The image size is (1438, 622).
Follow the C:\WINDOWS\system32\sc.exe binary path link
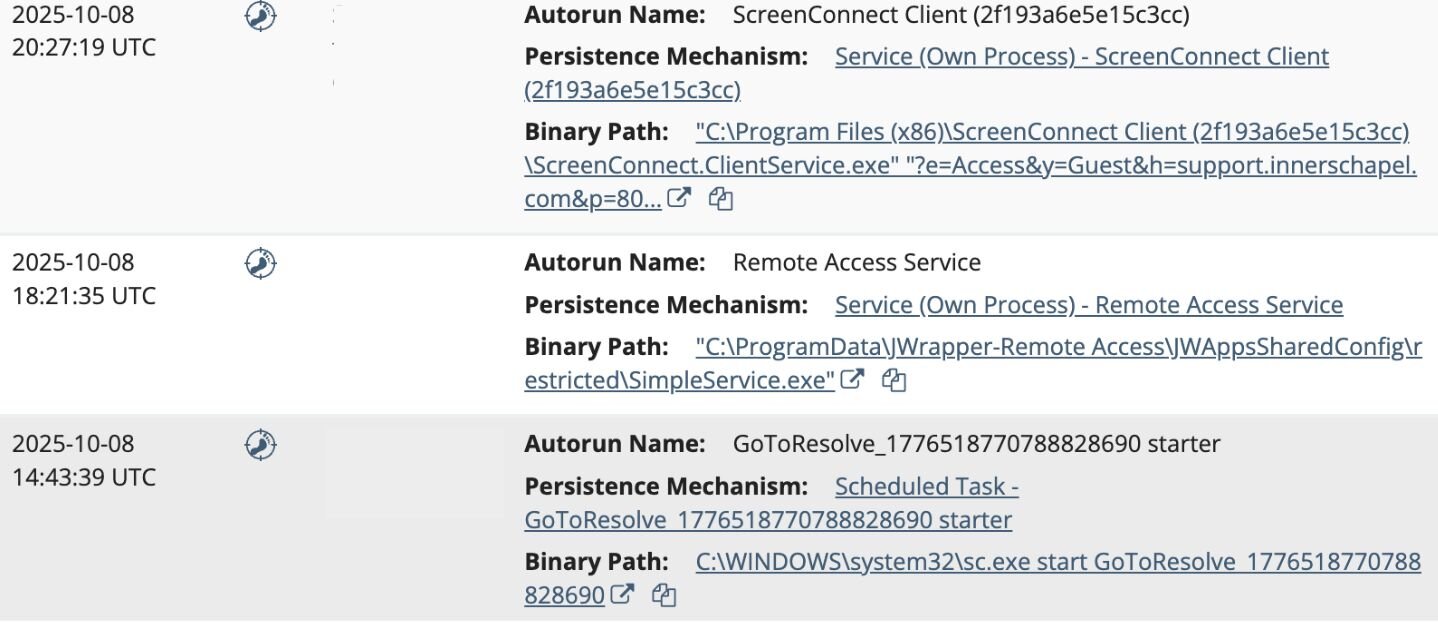(1057, 562)
